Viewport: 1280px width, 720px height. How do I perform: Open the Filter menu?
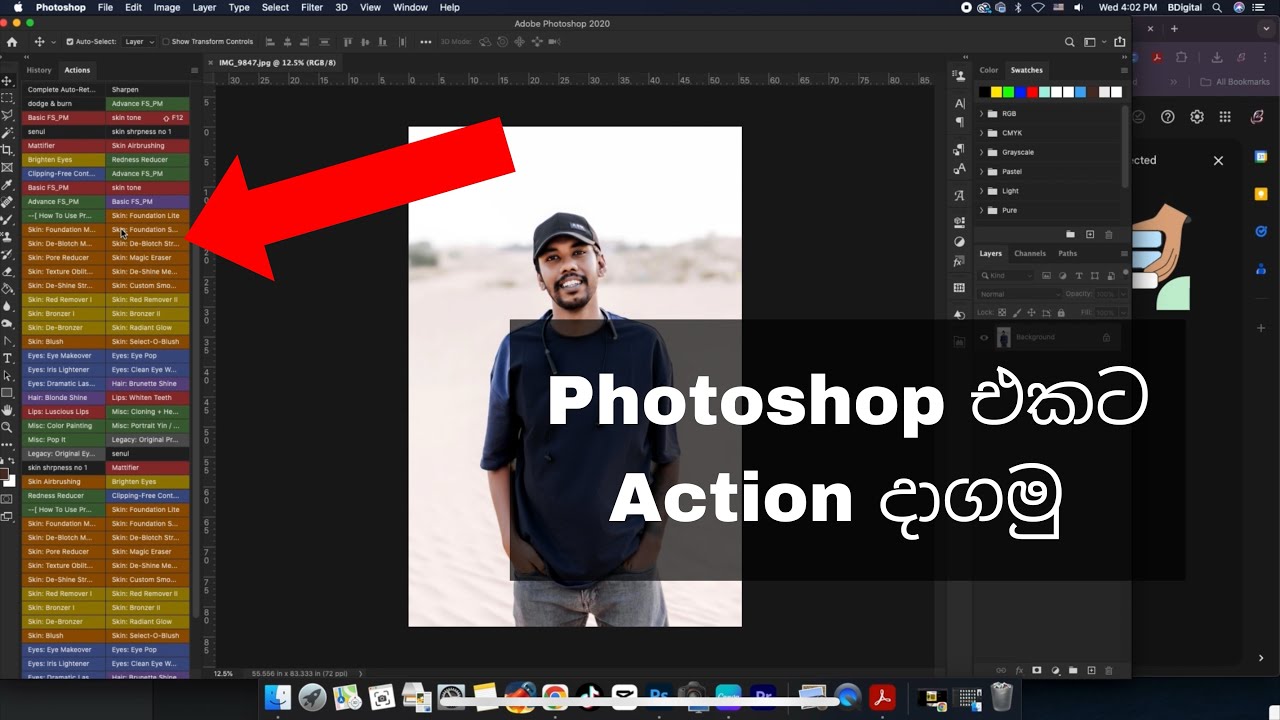click(x=312, y=7)
